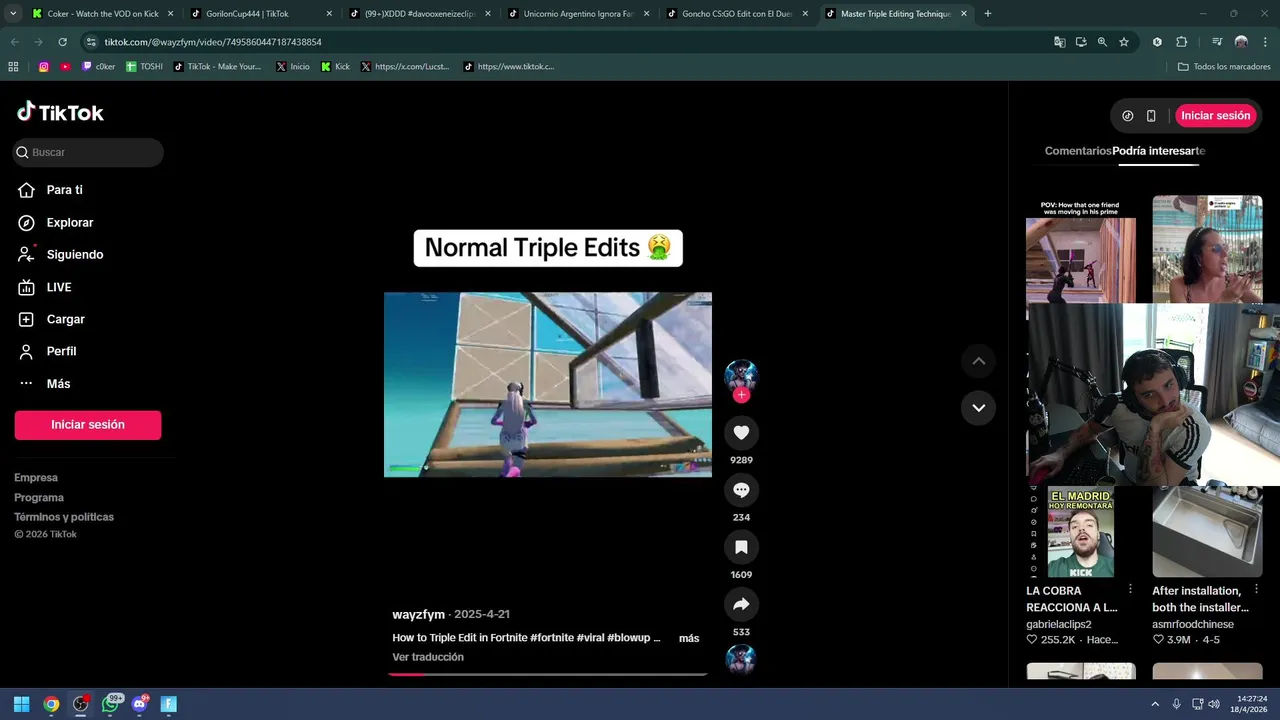Open wayzfym's profile avatar beside the video
1280x720 pixels.
tap(741, 376)
